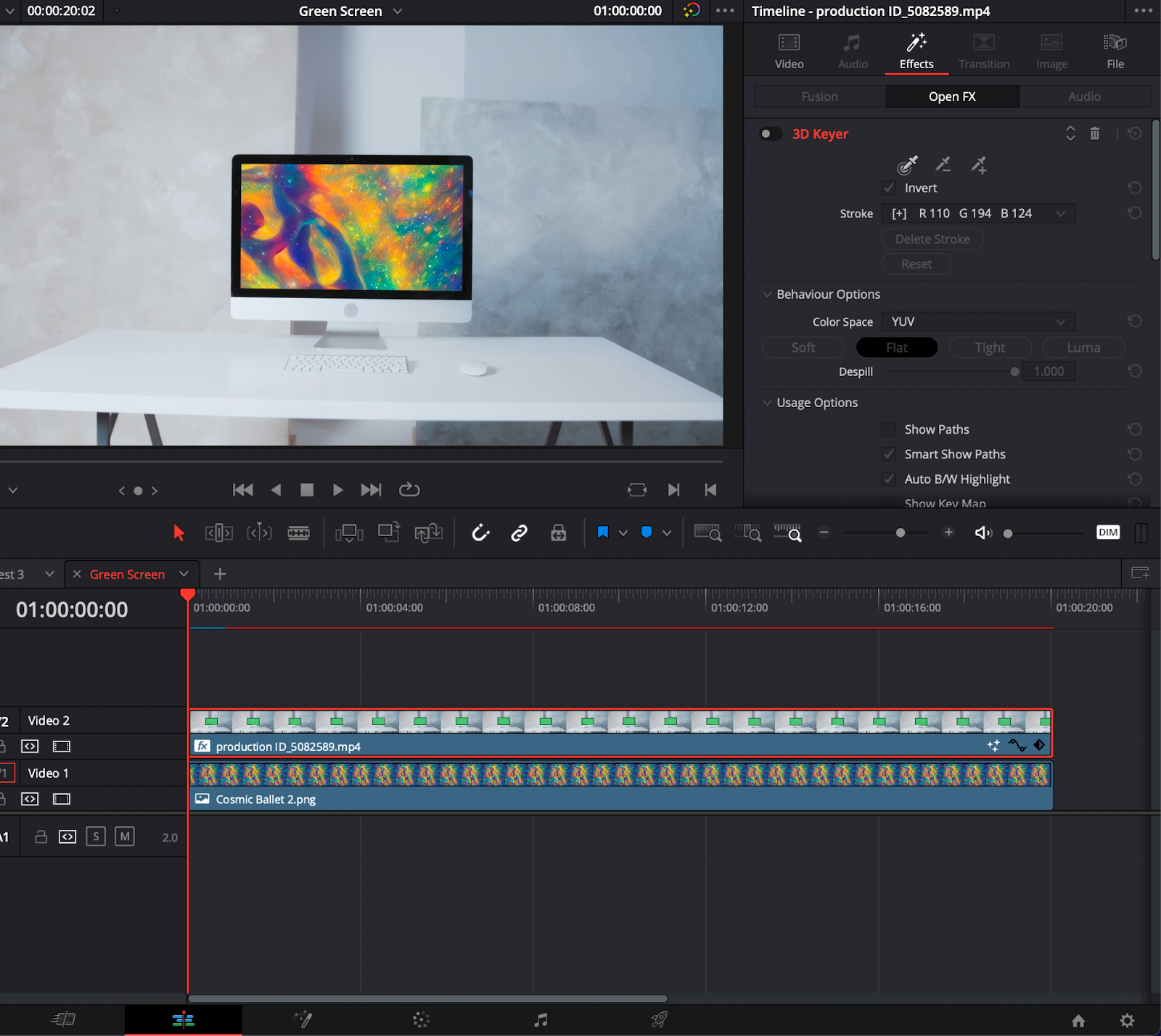Image resolution: width=1161 pixels, height=1036 pixels.
Task: Click the Delete Stroke button
Action: pyautogui.click(x=932, y=239)
